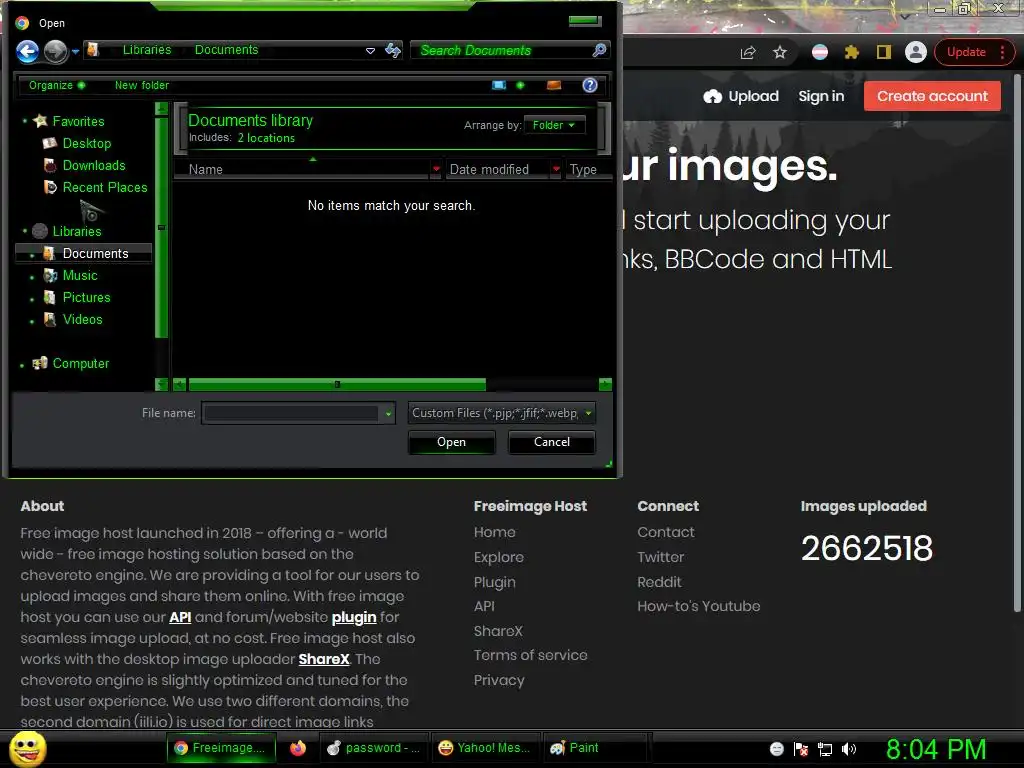Click the 2 locations link

pyautogui.click(x=266, y=138)
